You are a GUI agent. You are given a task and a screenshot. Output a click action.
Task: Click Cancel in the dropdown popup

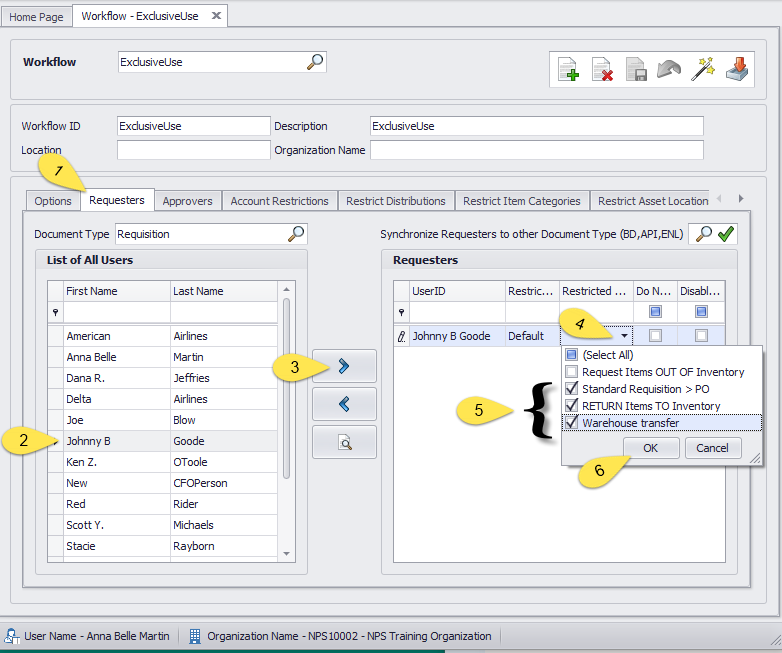[x=712, y=448]
